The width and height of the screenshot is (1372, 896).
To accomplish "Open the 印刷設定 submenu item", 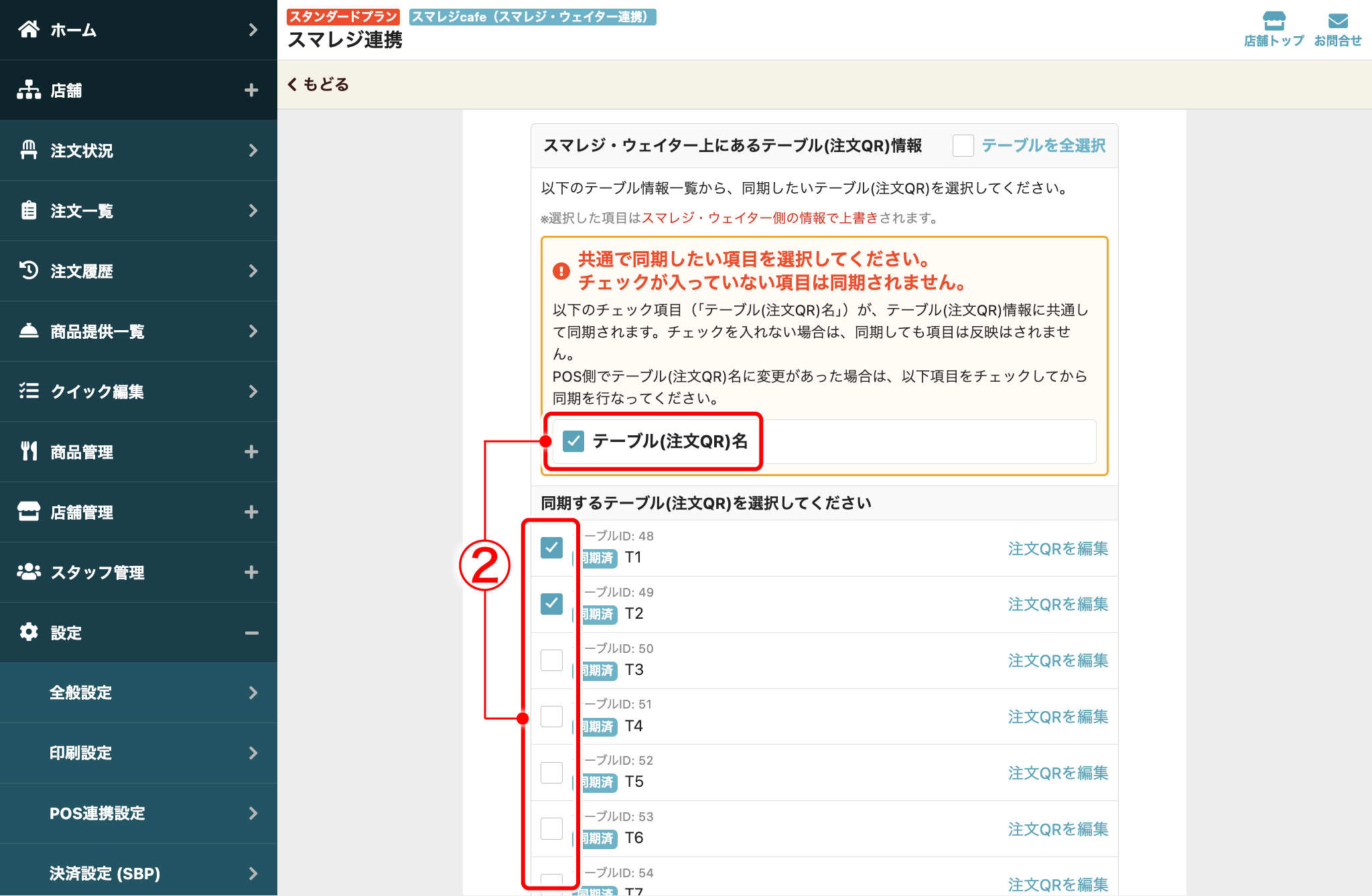I will click(x=139, y=753).
